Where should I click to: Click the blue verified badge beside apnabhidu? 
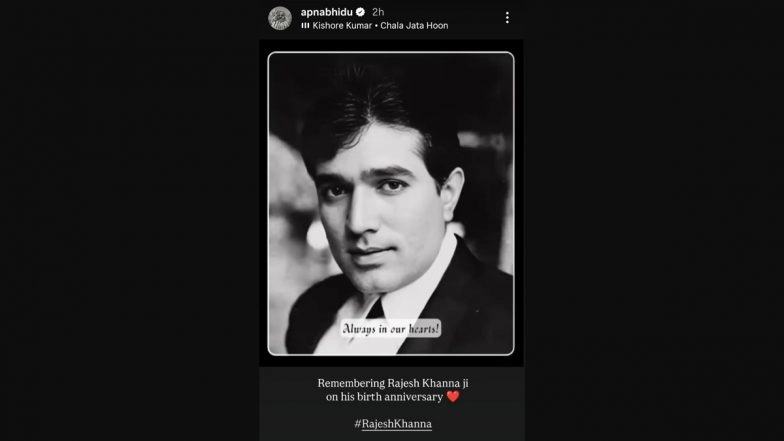point(360,12)
